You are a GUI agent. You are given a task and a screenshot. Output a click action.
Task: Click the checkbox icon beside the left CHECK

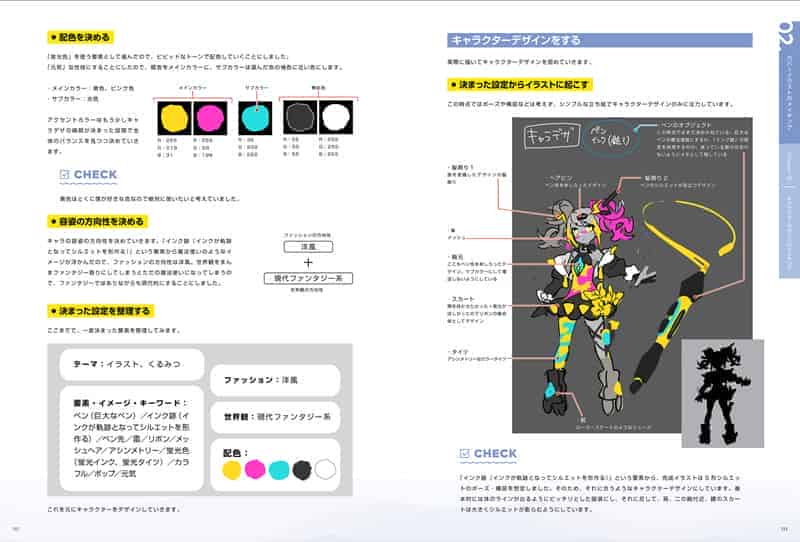(64, 175)
